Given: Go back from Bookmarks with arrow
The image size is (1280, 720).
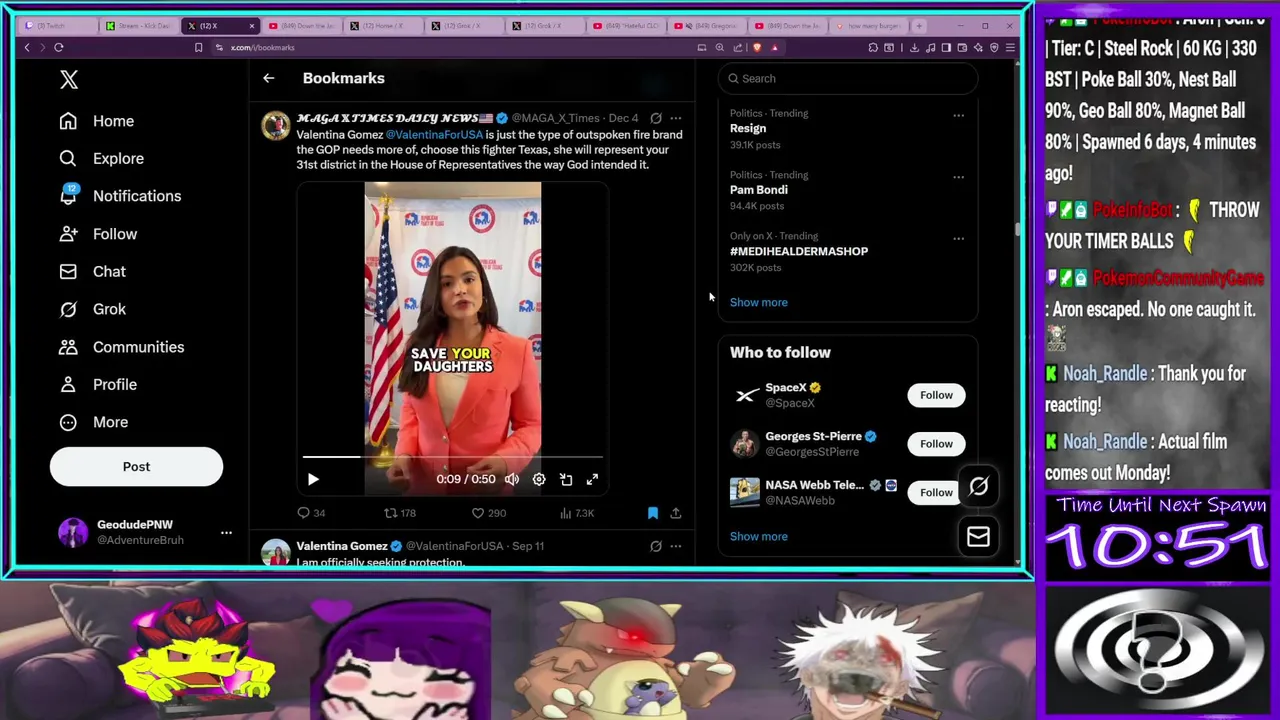Looking at the screenshot, I should (268, 78).
